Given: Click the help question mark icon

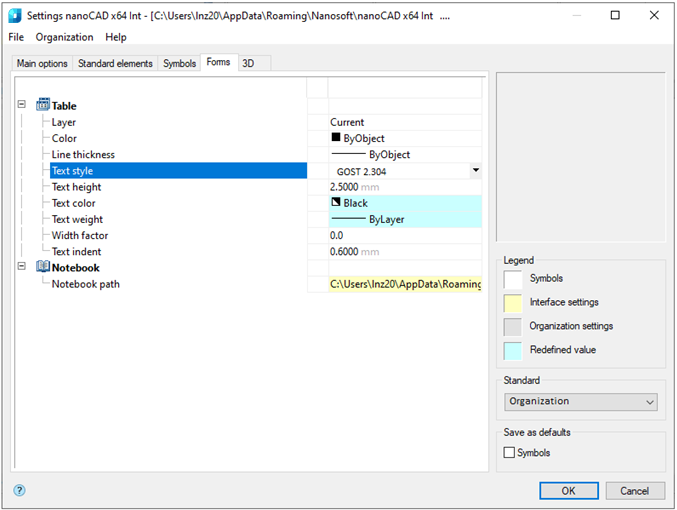Looking at the screenshot, I should coord(19,490).
